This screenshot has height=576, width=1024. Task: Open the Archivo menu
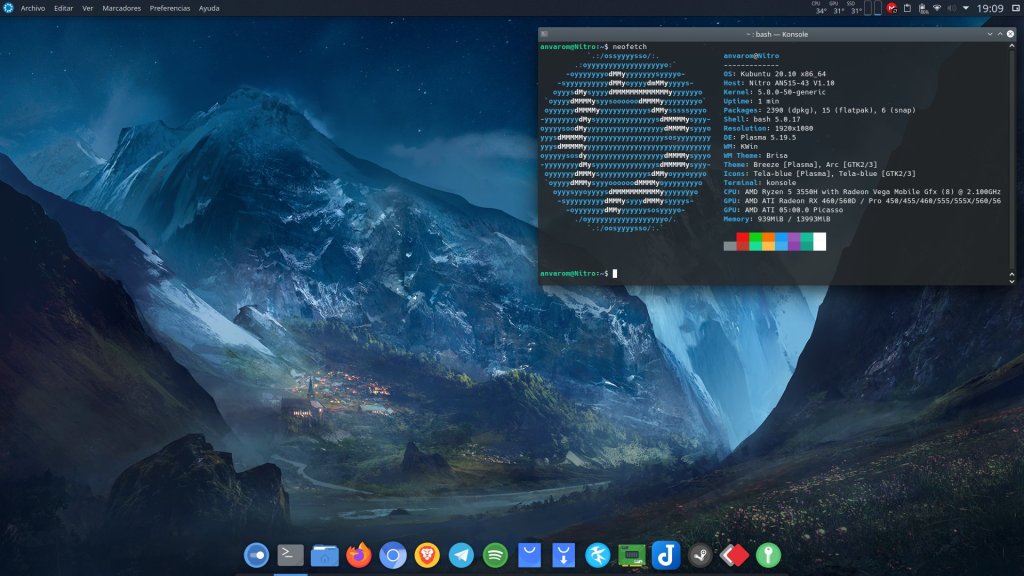[x=33, y=8]
